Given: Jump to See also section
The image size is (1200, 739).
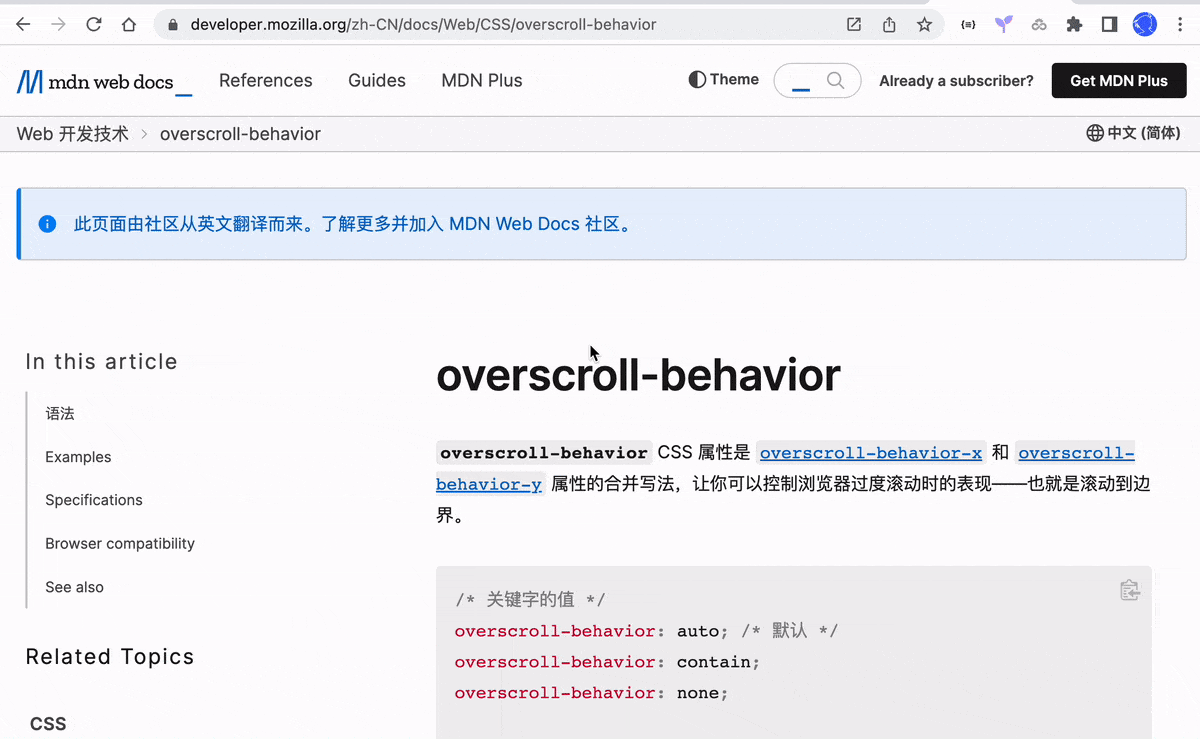Looking at the screenshot, I should click(x=74, y=587).
